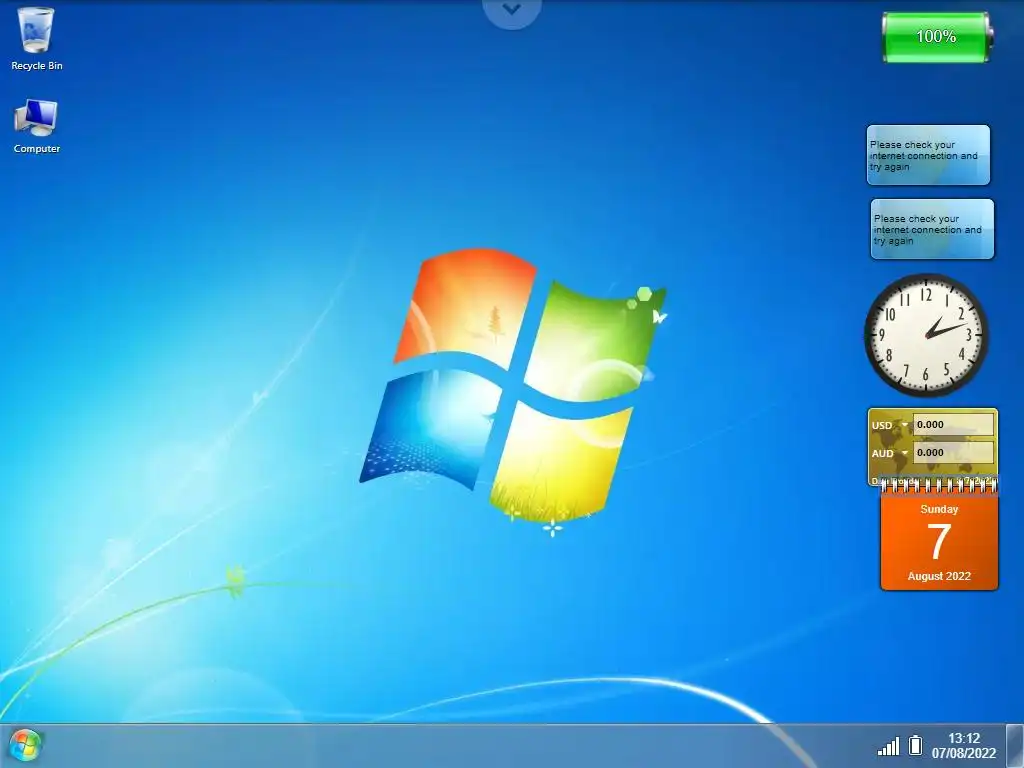Click the AUD currency label
This screenshot has height=768, width=1024.
(882, 453)
